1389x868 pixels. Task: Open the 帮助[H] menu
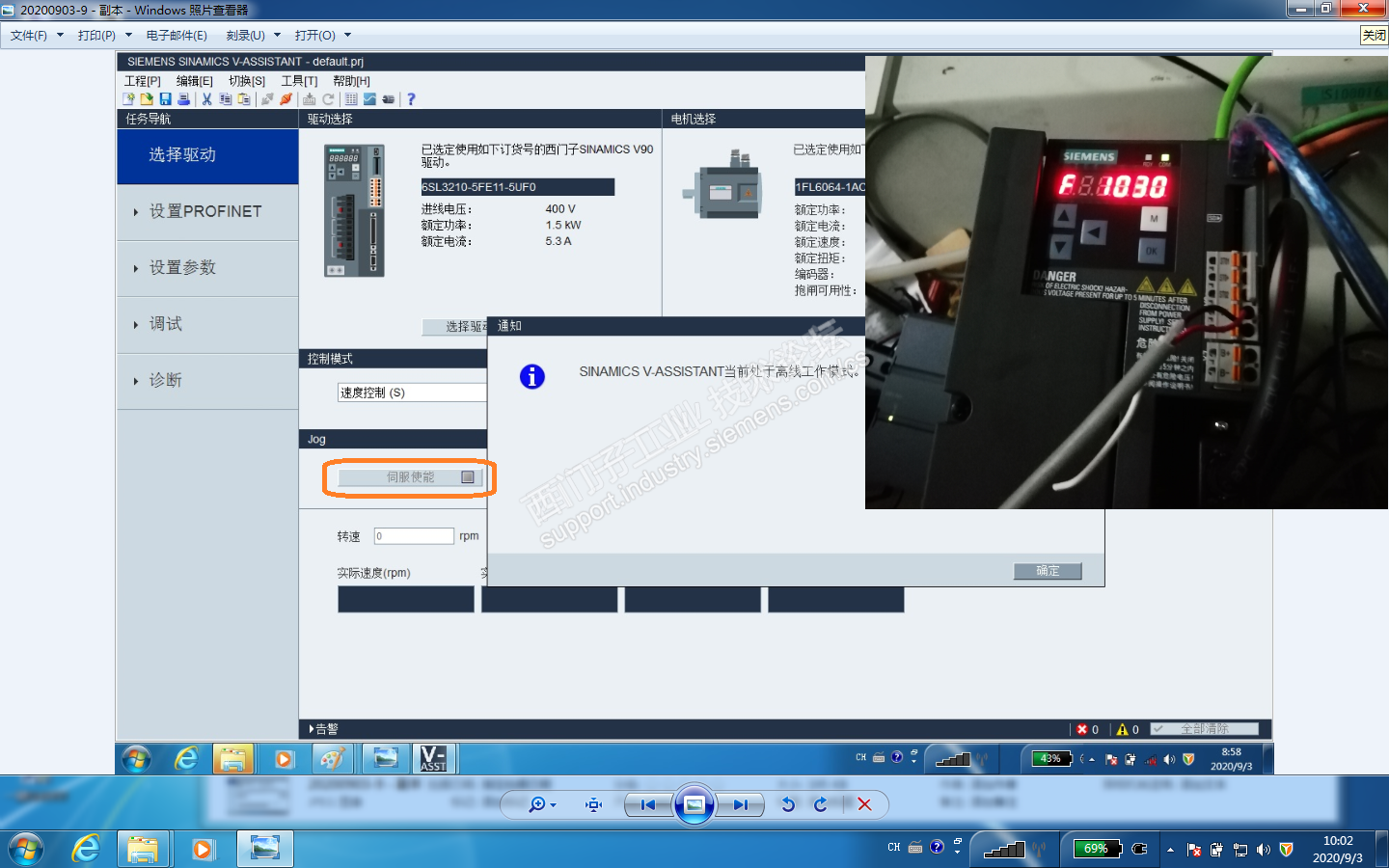[x=351, y=81]
